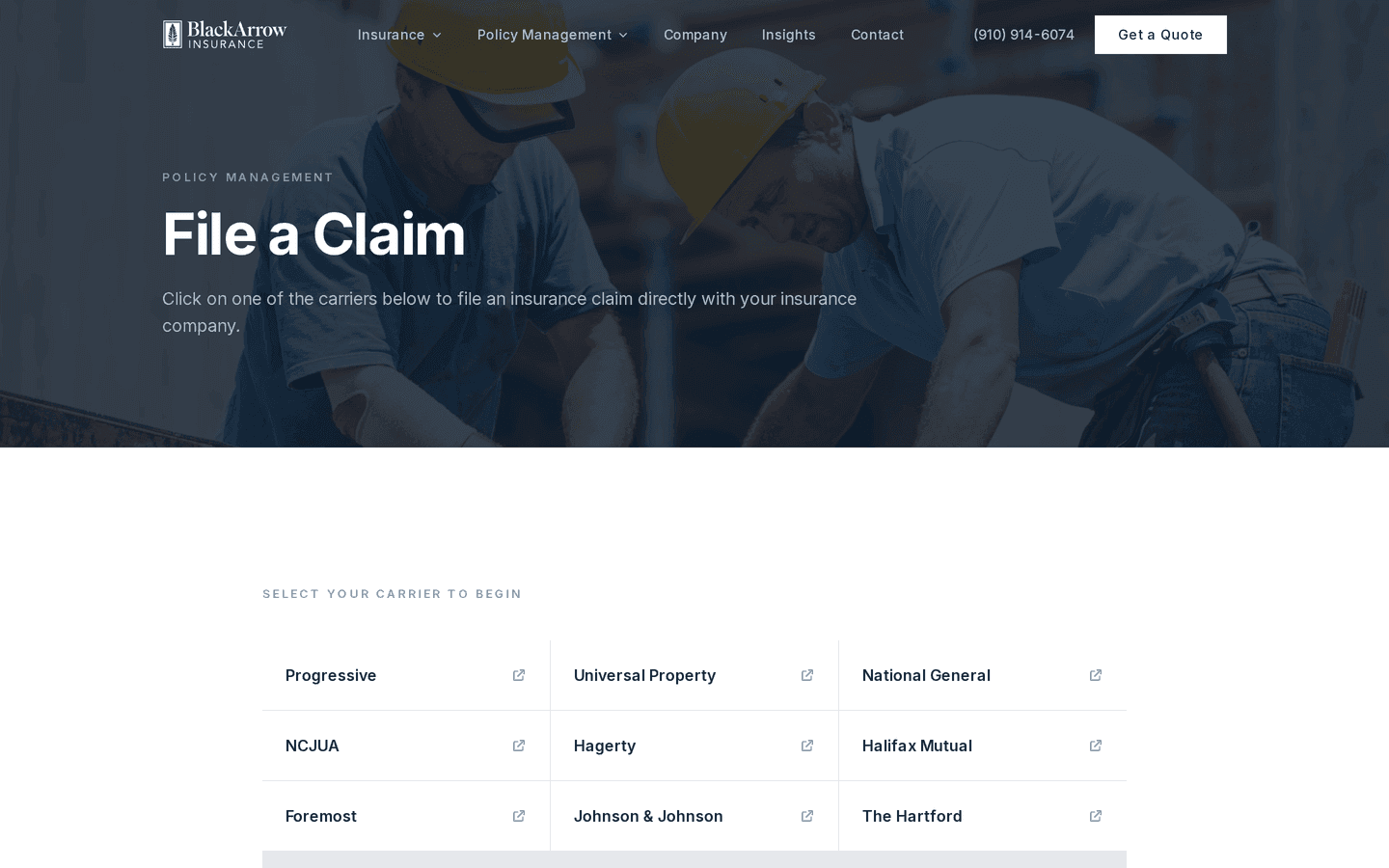The height and width of the screenshot is (868, 1389).
Task: Select the Foremost carrier
Action: (x=406, y=816)
